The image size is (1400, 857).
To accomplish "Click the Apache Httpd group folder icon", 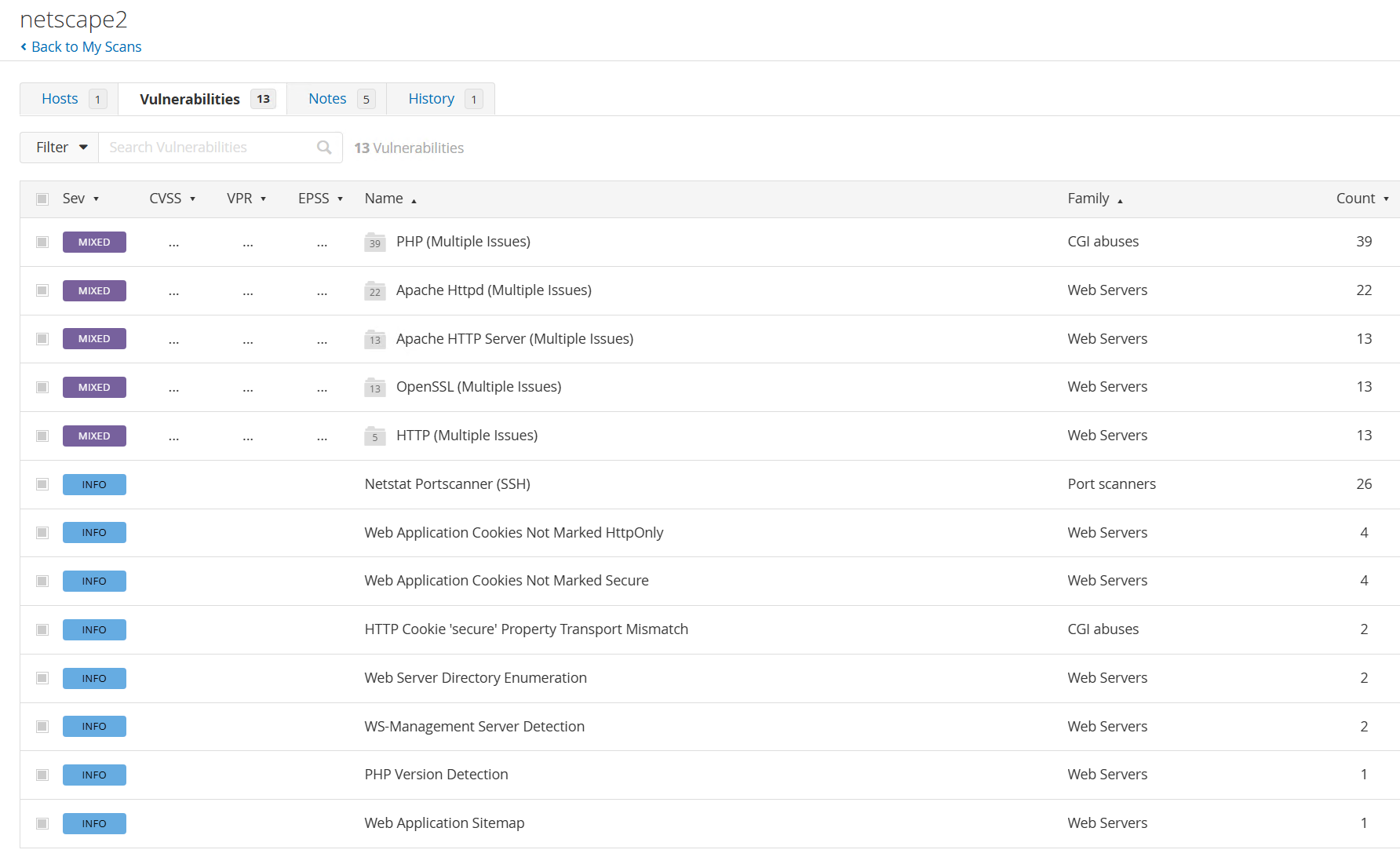I will tap(375, 291).
